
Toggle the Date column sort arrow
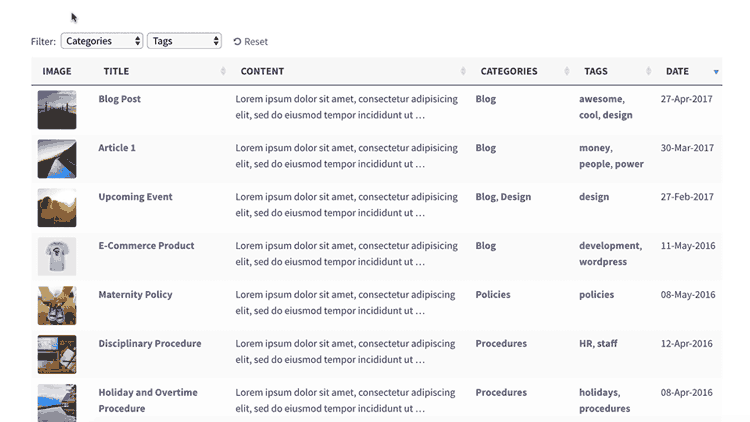(716, 72)
